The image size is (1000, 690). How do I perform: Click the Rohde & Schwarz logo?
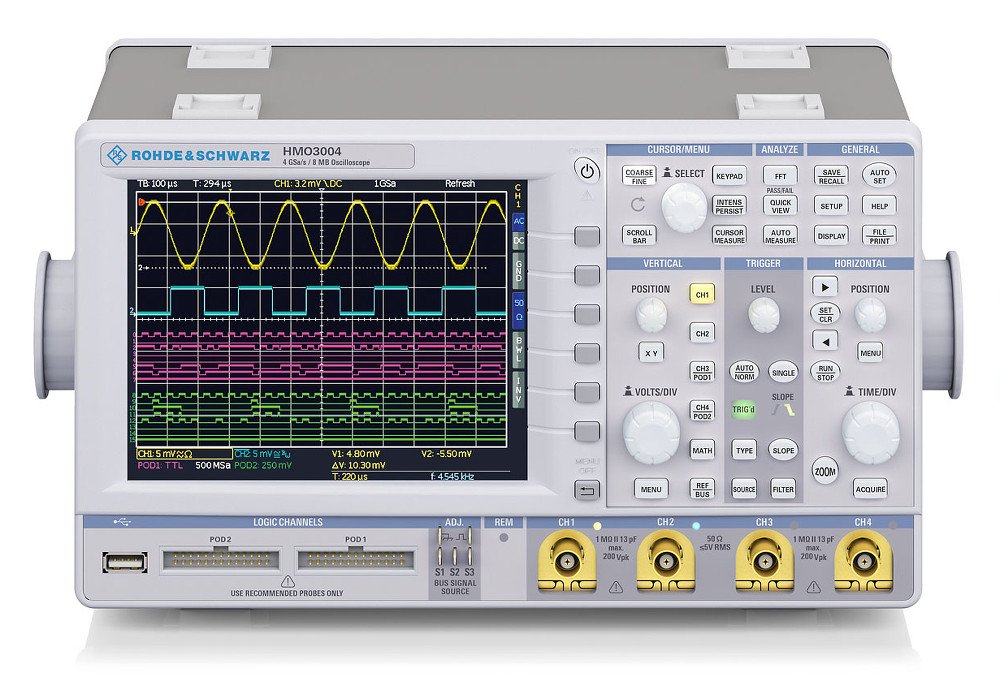coord(188,155)
